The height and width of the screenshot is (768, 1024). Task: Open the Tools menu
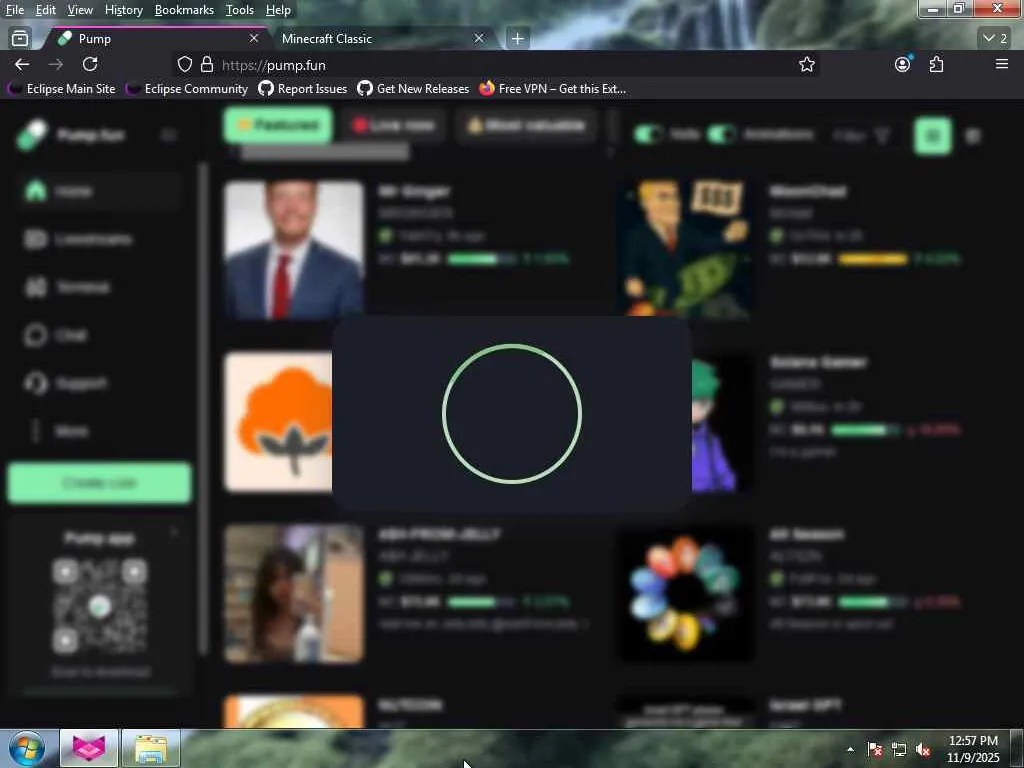click(240, 10)
